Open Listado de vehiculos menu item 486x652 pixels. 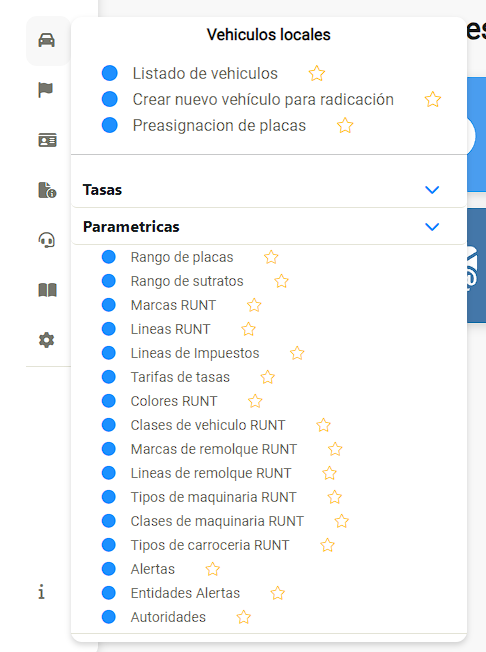pyautogui.click(x=205, y=74)
